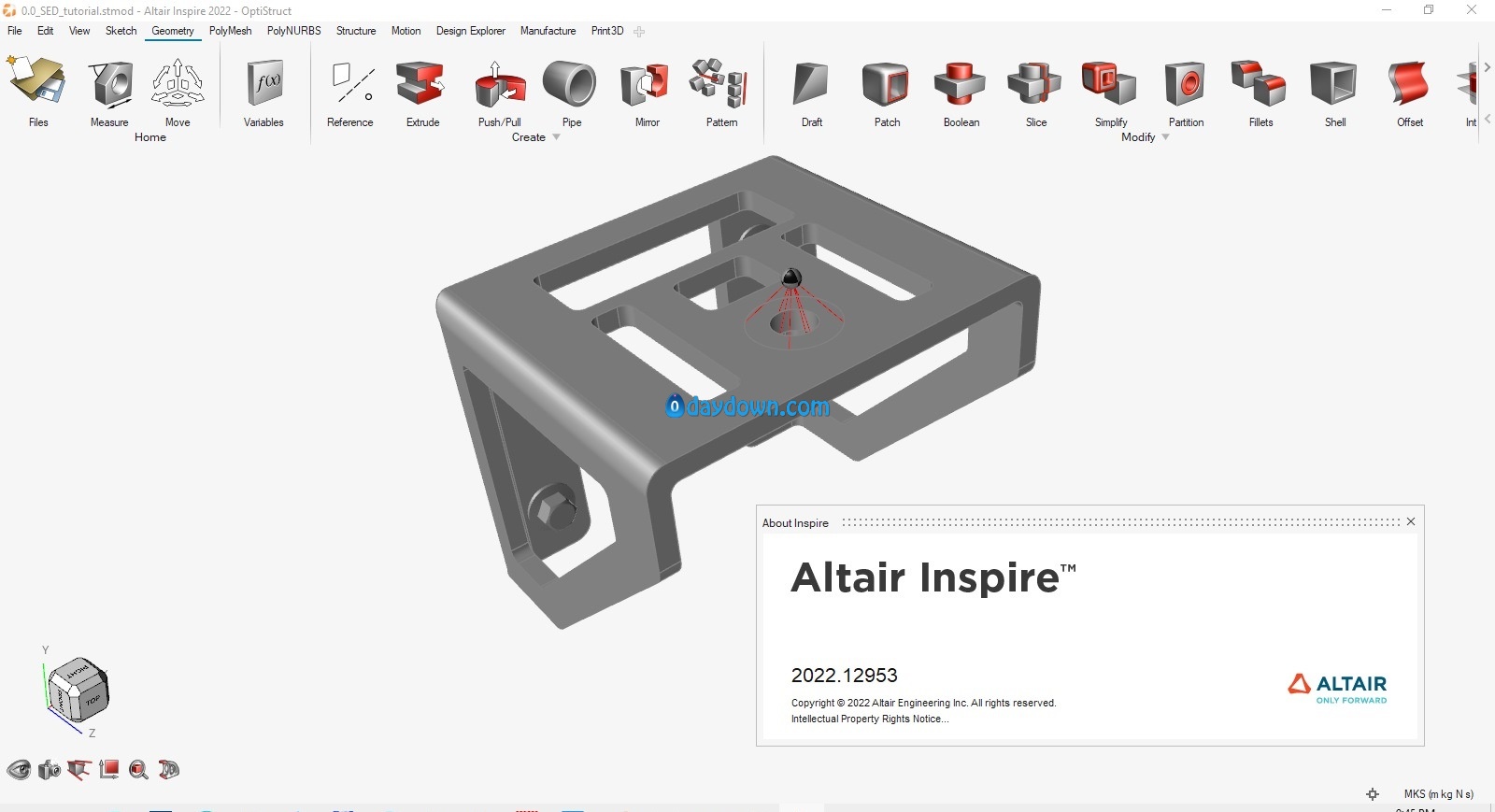
Task: Switch to the Structure tab
Action: [x=356, y=31]
